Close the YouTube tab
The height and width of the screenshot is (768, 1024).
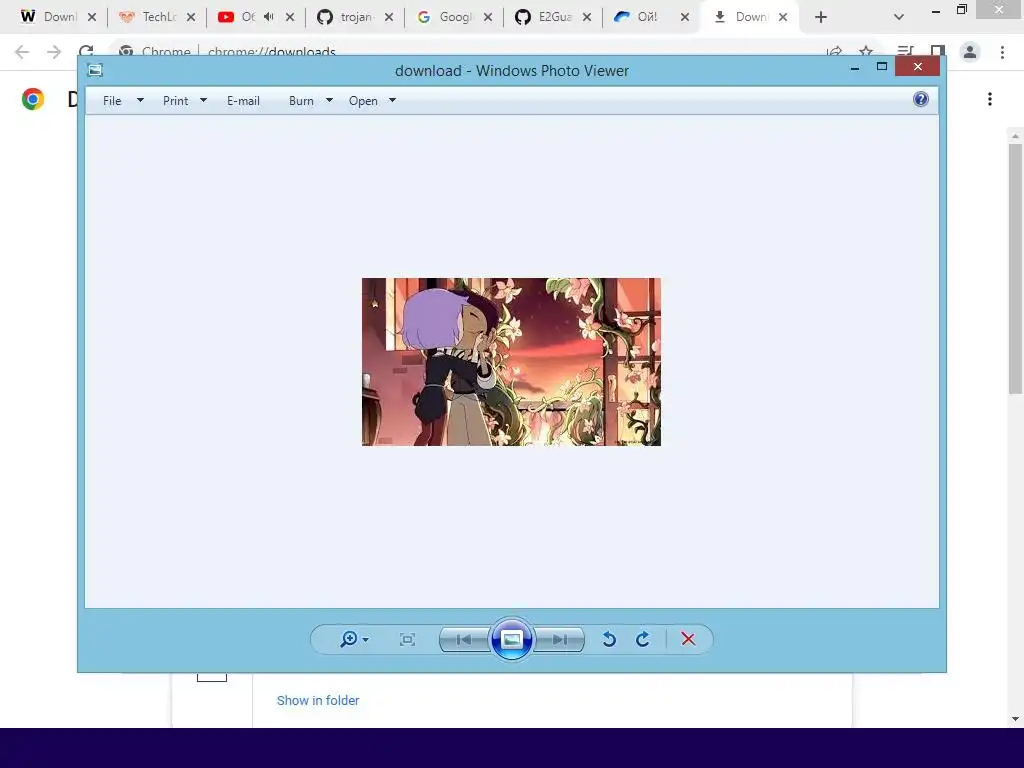tap(290, 18)
